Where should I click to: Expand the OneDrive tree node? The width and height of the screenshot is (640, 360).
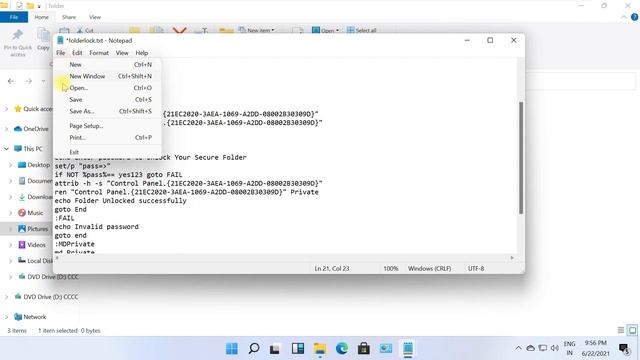point(7,129)
